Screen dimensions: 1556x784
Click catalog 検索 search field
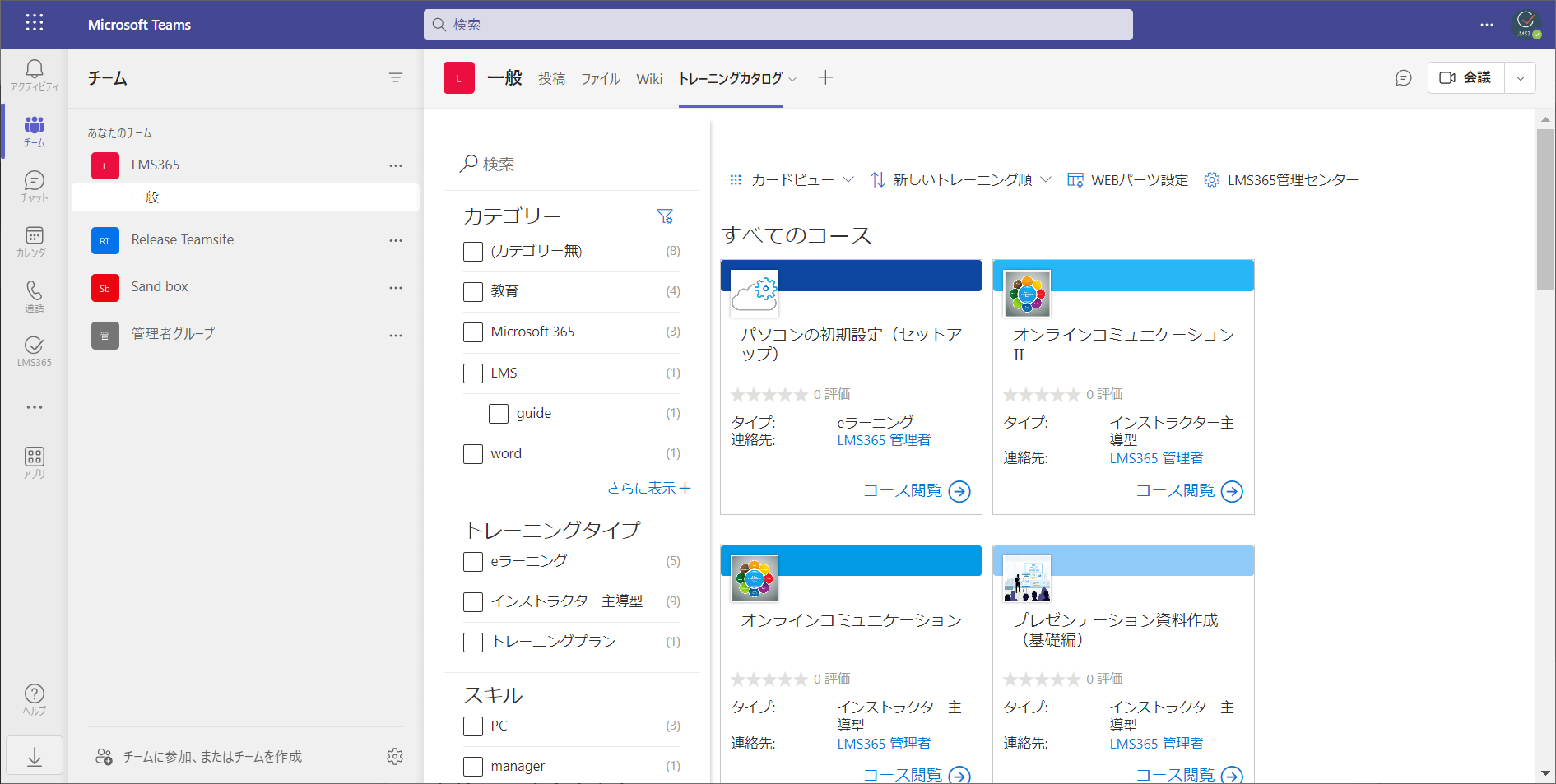571,164
